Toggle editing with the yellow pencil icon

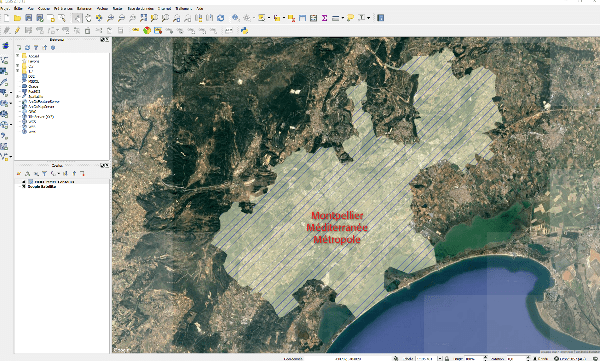pyautogui.click(x=17, y=31)
